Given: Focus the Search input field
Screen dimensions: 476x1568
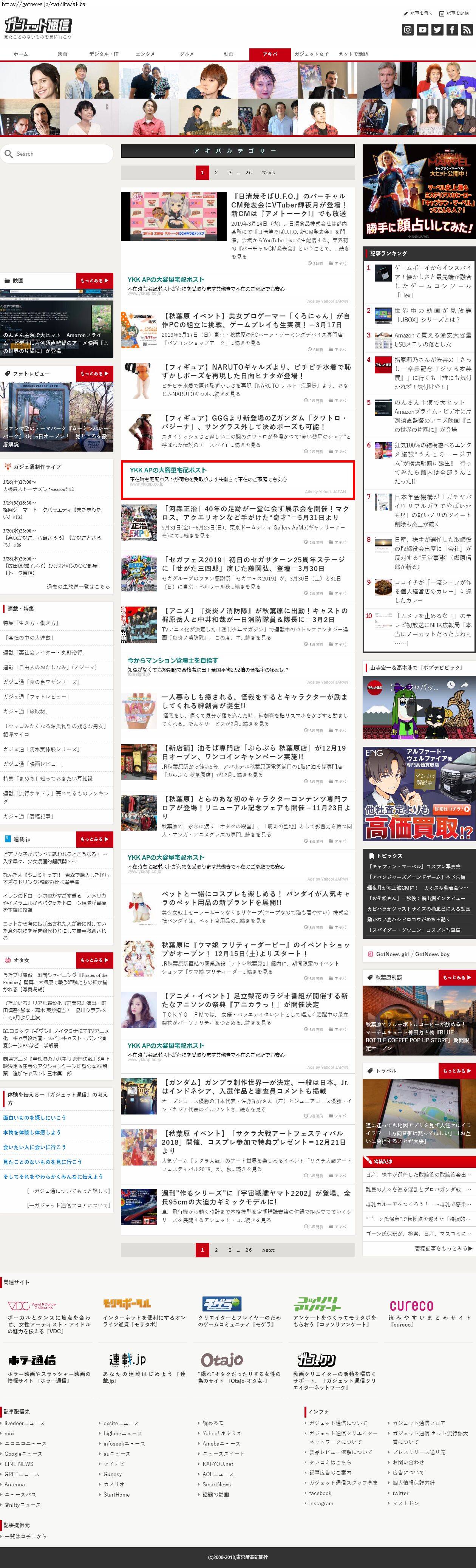Looking at the screenshot, I should point(57,154).
